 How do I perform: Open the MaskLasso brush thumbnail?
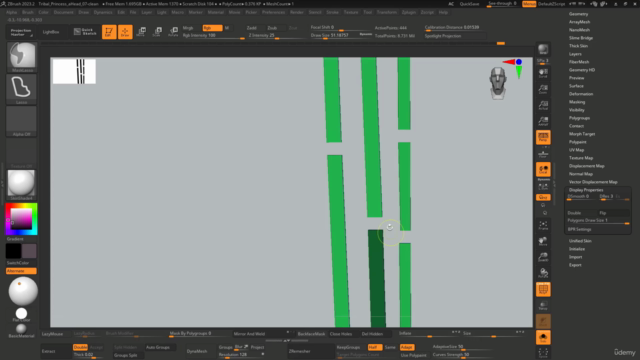[x=22, y=57]
